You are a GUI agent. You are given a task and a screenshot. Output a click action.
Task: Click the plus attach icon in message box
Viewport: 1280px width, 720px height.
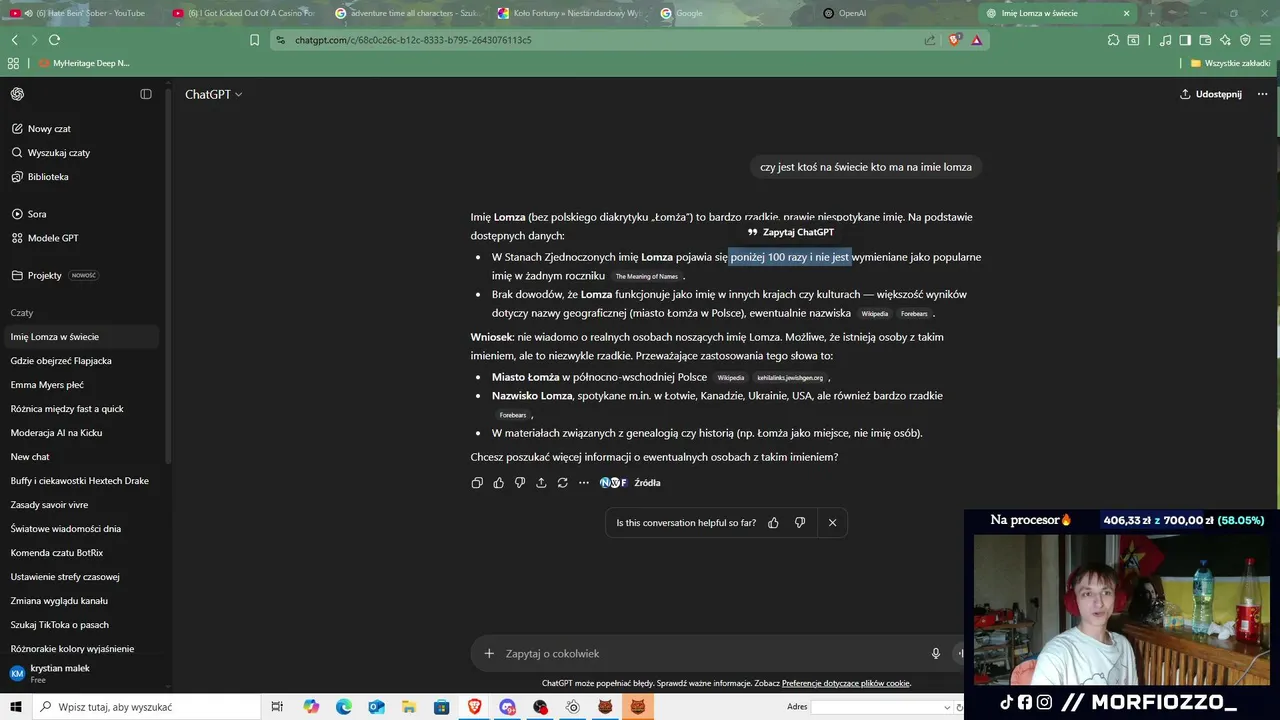(x=489, y=654)
